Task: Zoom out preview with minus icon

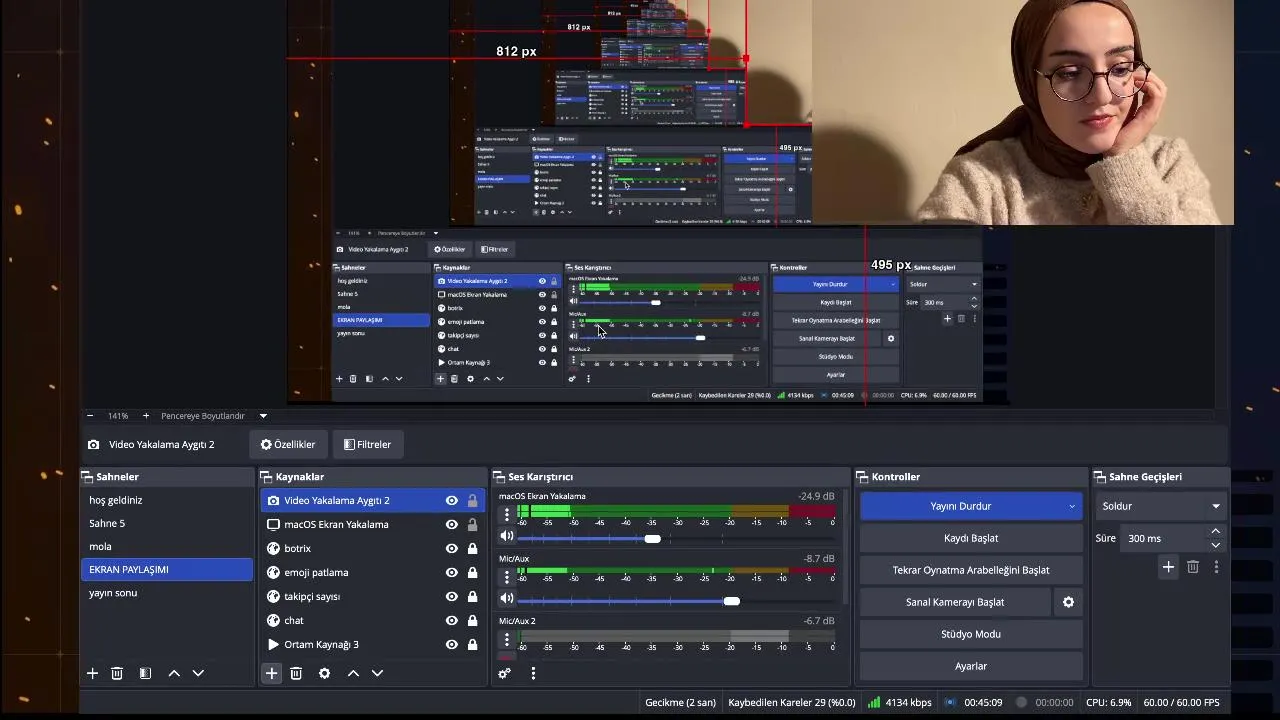Action: coord(90,416)
